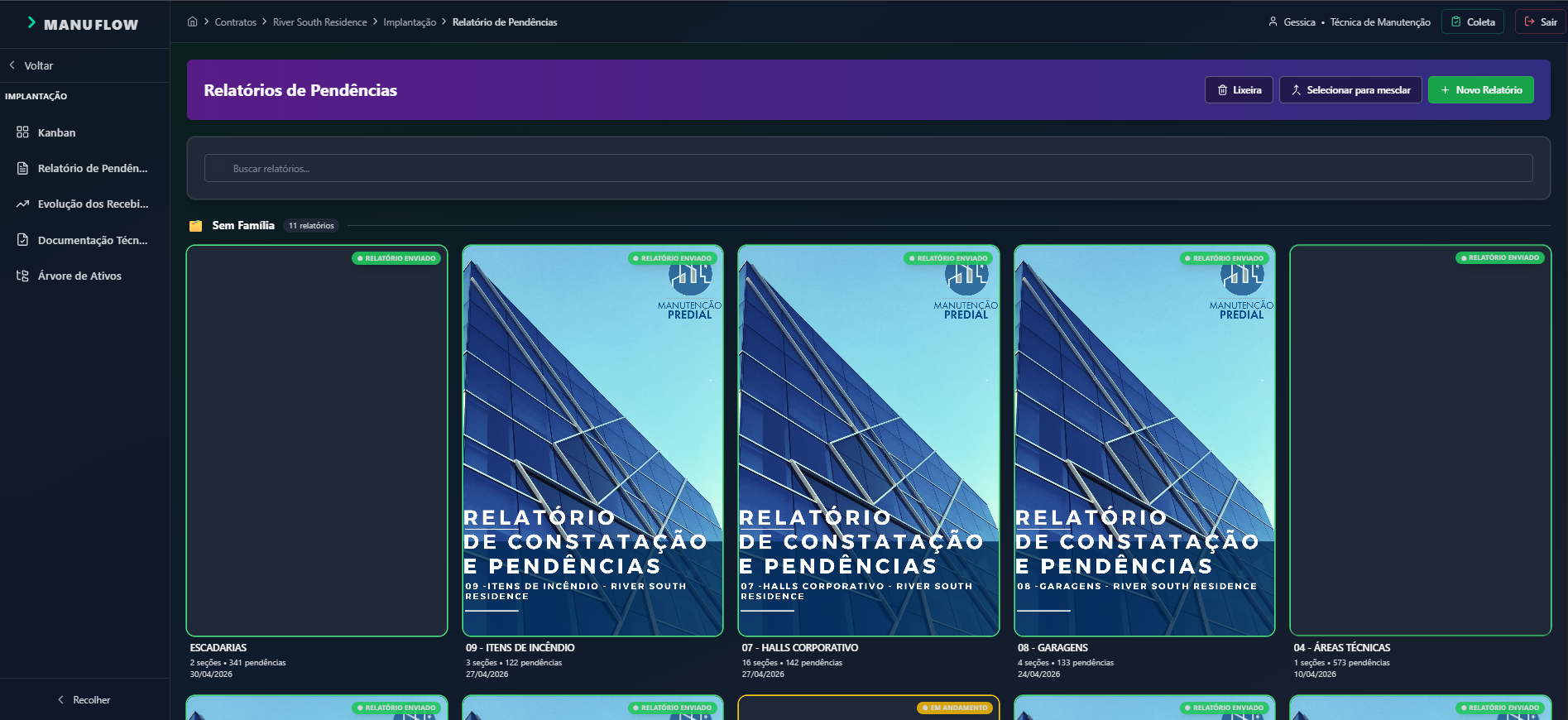Screen dimensions: 1568x720
Task: Open the ESCADARIAS report thumbnail
Action: click(x=317, y=440)
